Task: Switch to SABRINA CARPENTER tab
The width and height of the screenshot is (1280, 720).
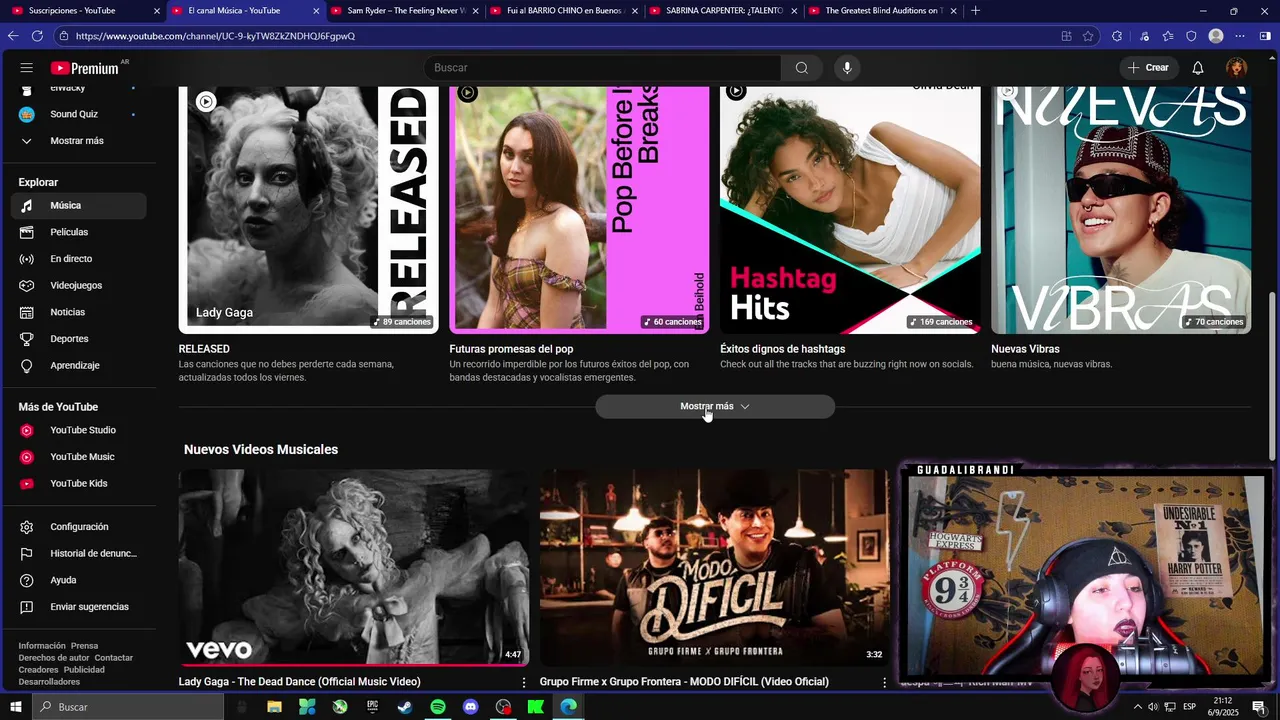Action: click(721, 11)
